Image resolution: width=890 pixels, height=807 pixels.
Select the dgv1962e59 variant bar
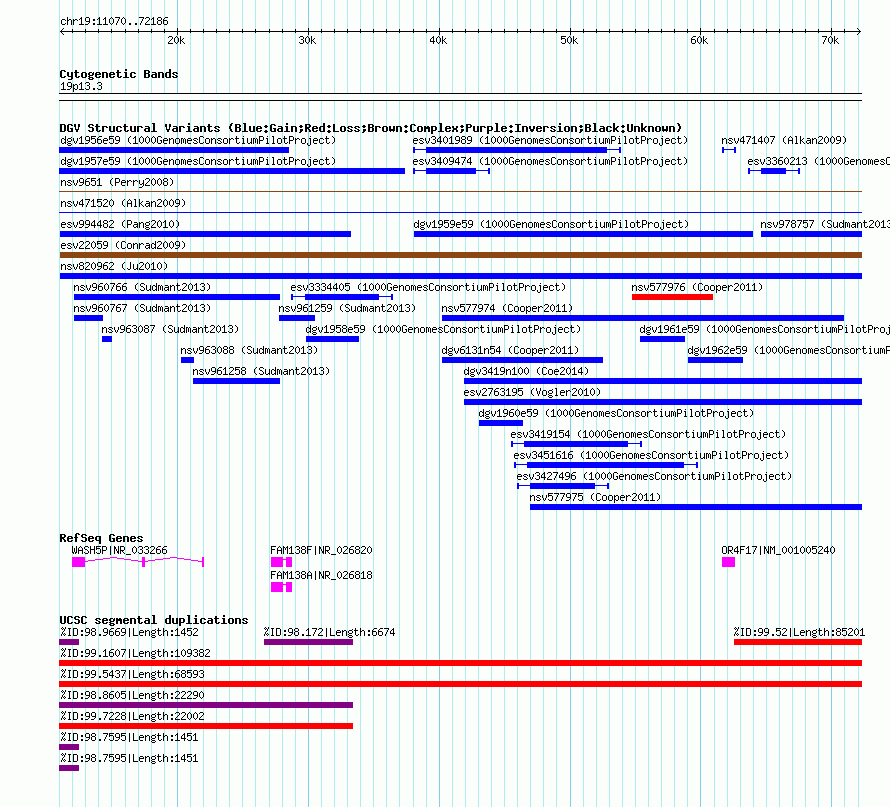coord(715,360)
